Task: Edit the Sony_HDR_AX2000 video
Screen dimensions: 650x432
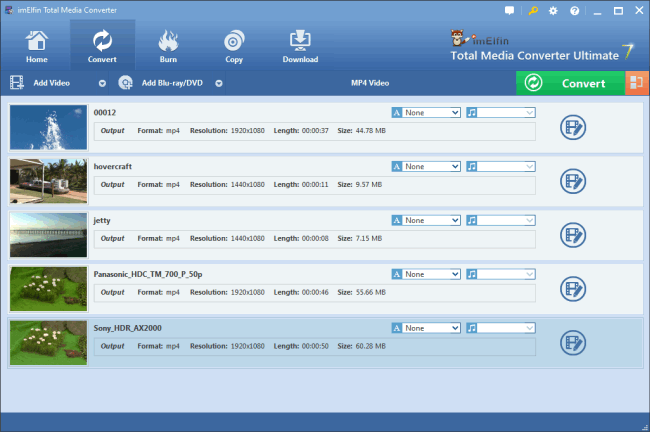Action: tap(573, 343)
